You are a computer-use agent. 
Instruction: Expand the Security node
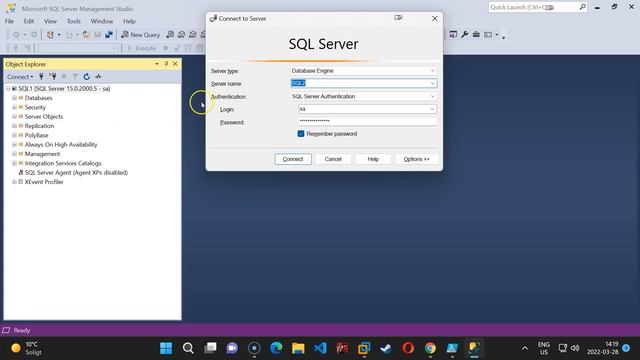pyautogui.click(x=14, y=107)
